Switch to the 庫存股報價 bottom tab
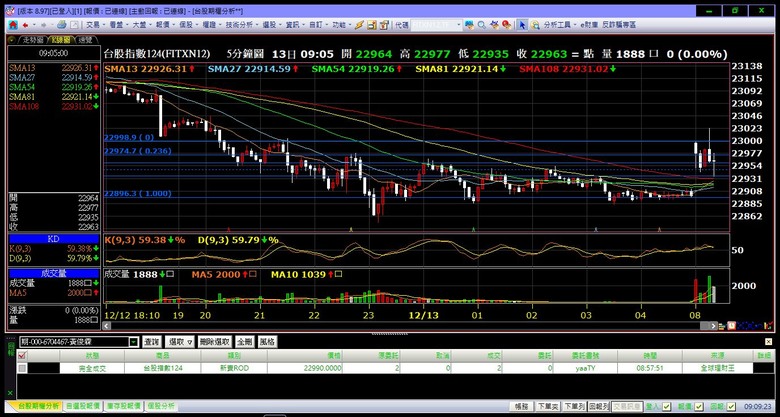 click(124, 407)
